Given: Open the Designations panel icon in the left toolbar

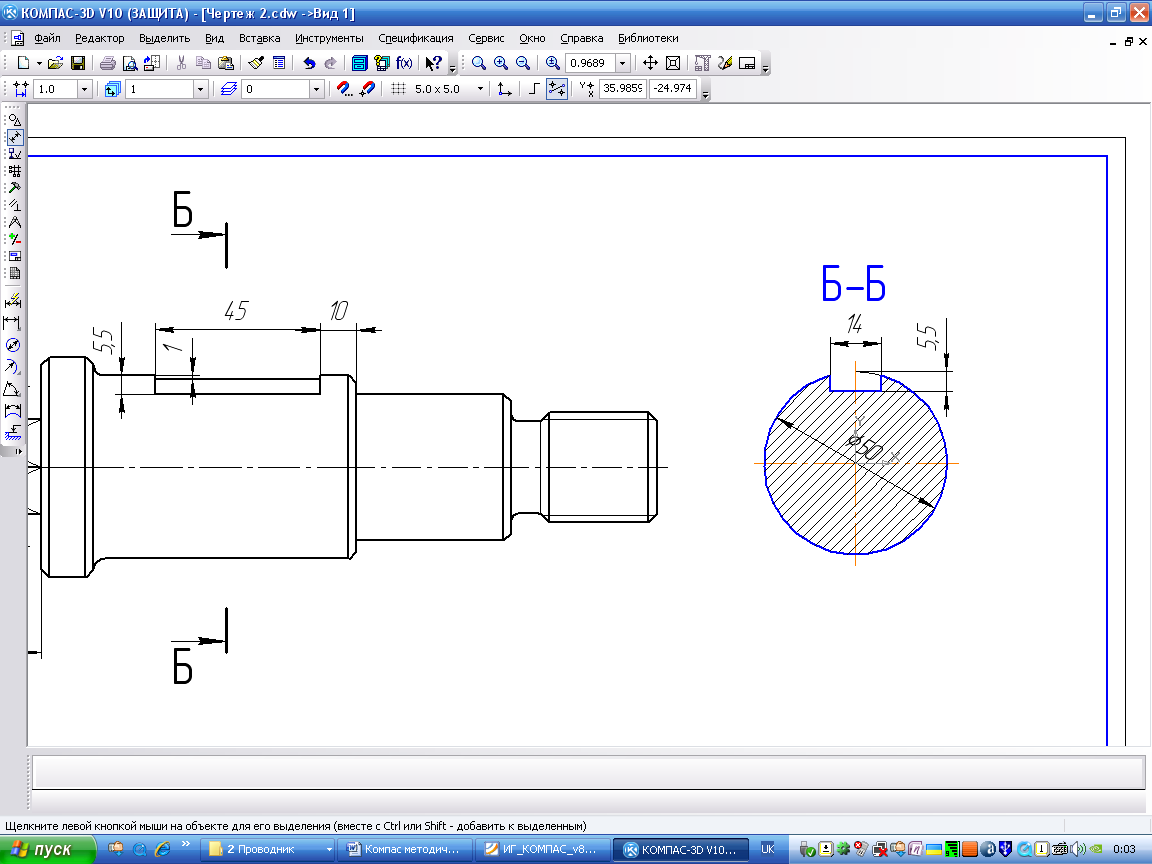Looking at the screenshot, I should click(x=15, y=154).
